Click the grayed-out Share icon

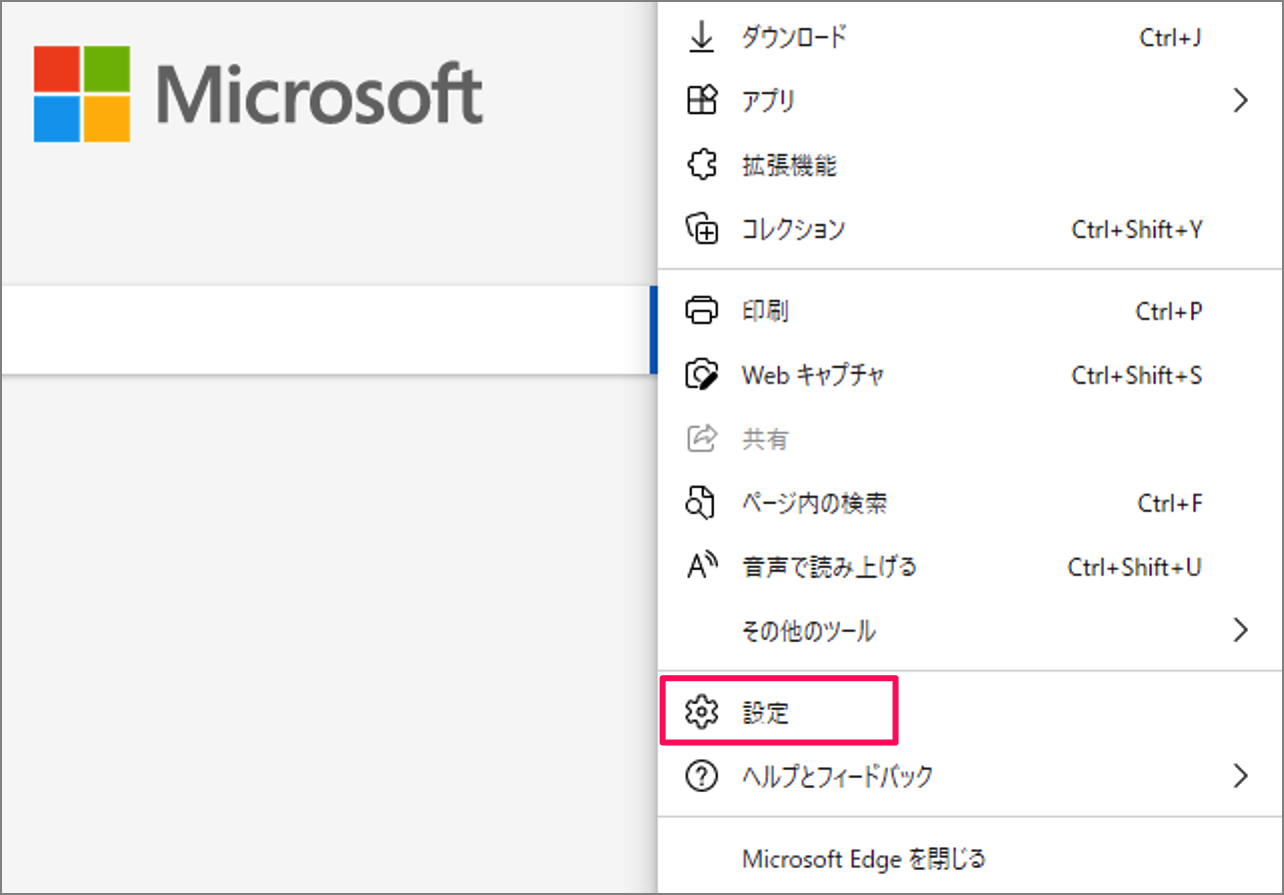[703, 438]
